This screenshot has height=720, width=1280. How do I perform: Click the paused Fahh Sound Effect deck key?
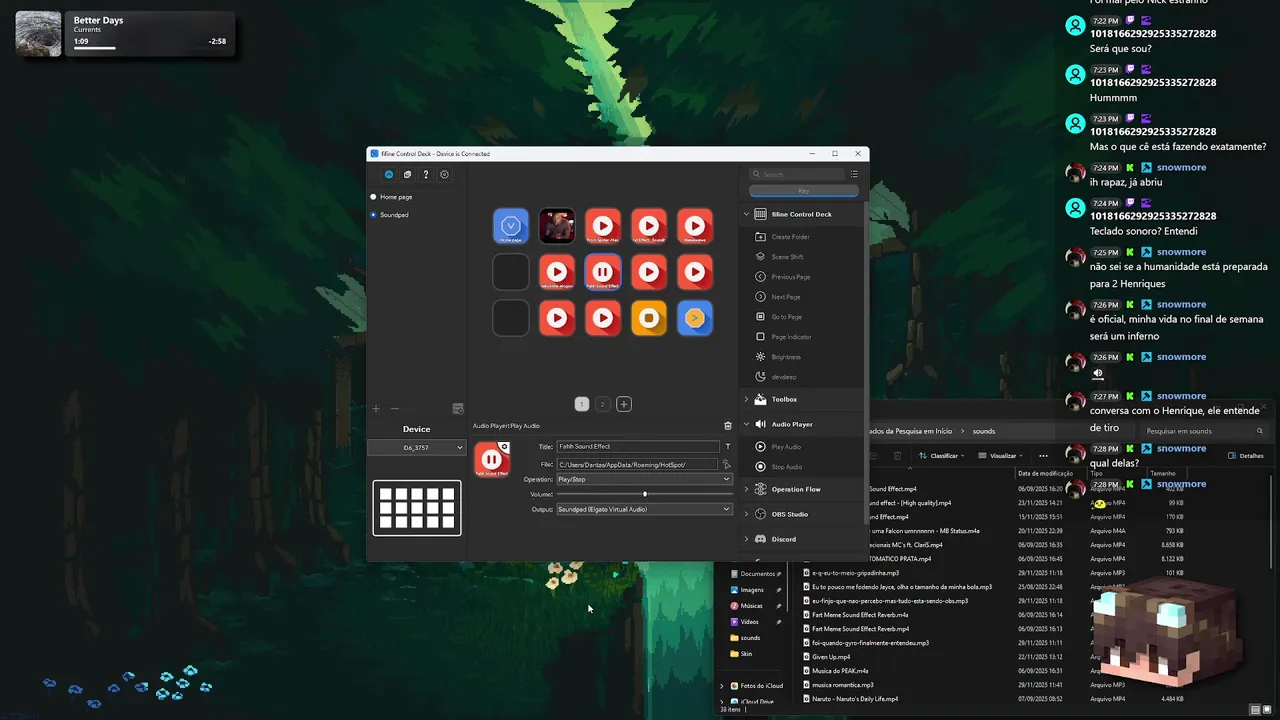coord(603,272)
